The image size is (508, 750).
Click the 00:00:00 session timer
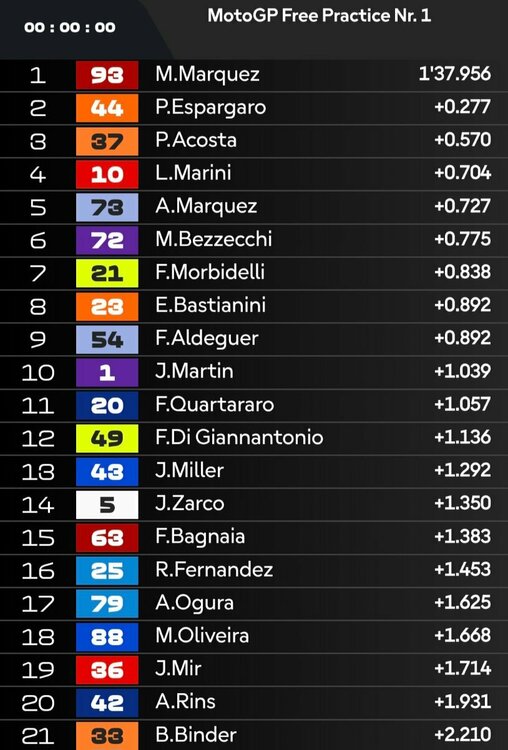coord(70,27)
